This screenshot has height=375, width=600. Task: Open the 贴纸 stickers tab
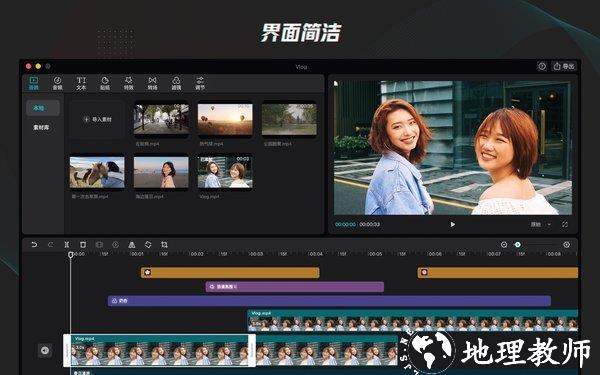tap(105, 83)
